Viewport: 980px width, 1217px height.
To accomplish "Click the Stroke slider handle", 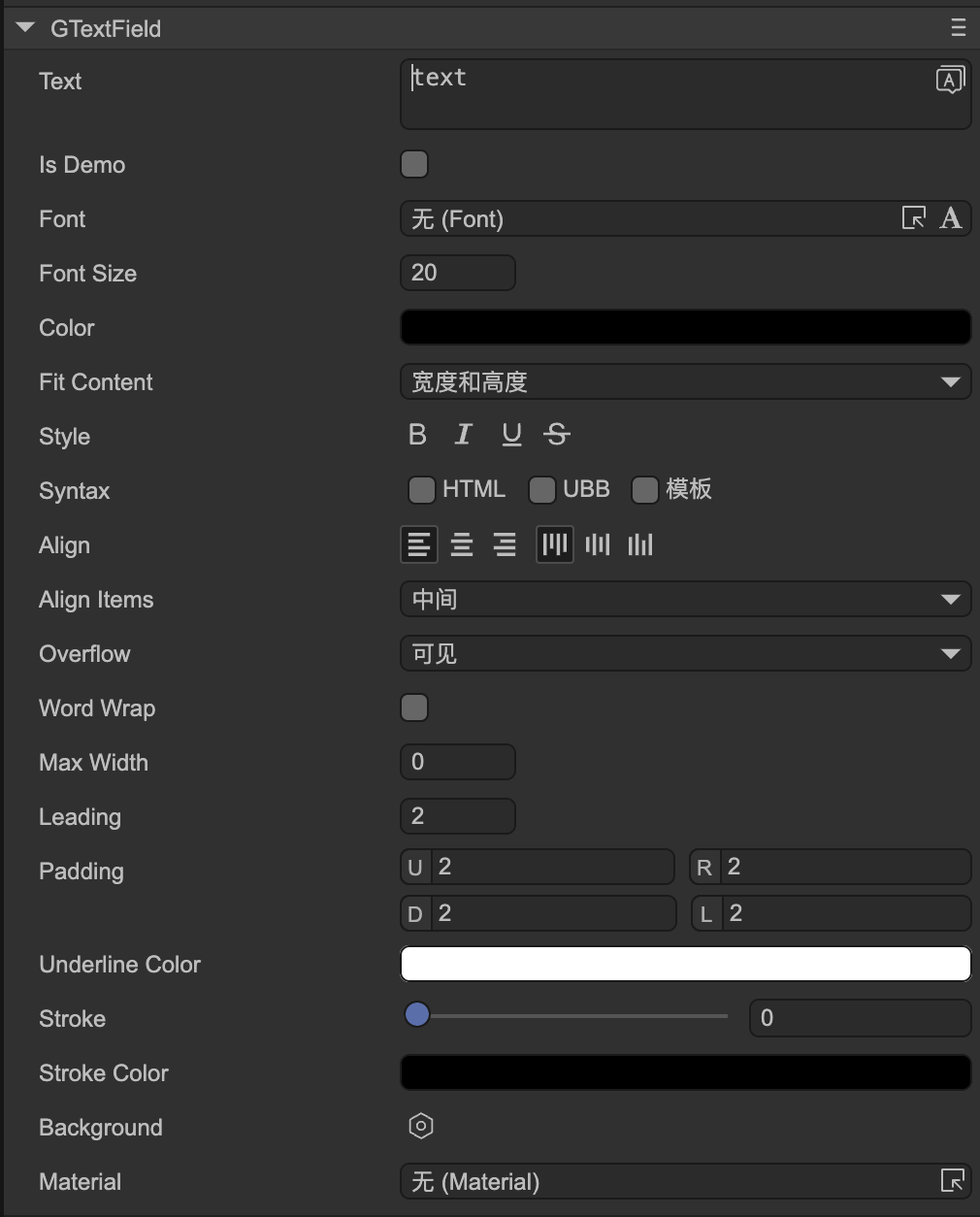I will (417, 1015).
